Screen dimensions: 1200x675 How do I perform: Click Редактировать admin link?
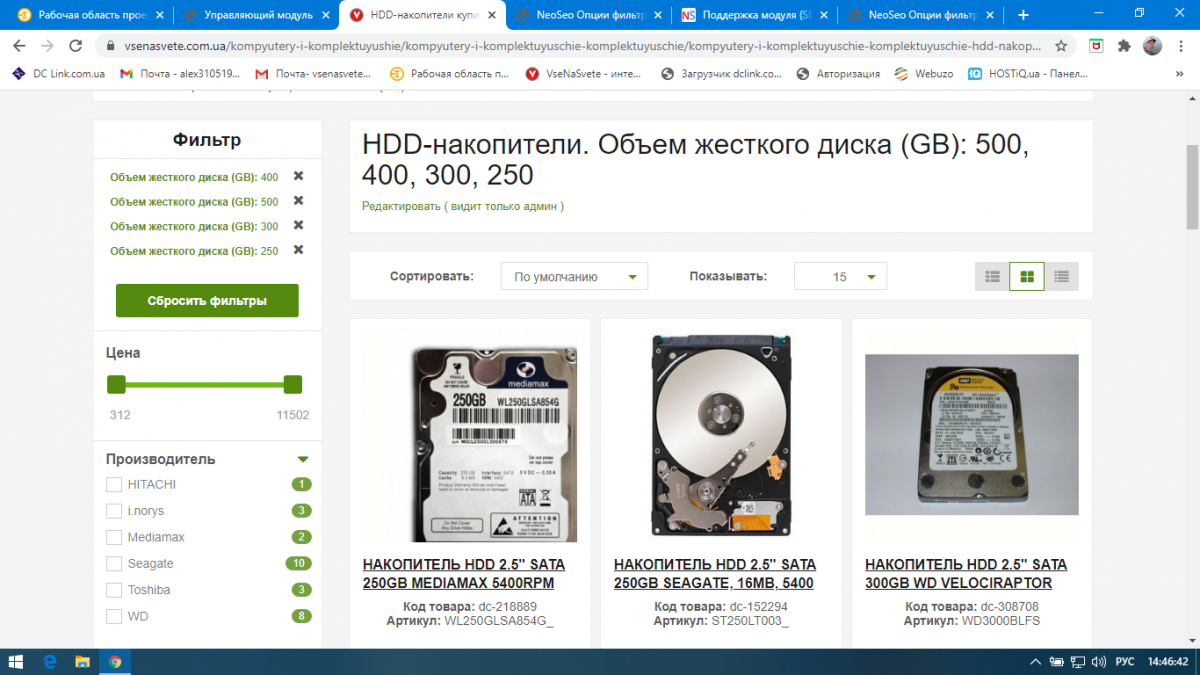tap(462, 206)
